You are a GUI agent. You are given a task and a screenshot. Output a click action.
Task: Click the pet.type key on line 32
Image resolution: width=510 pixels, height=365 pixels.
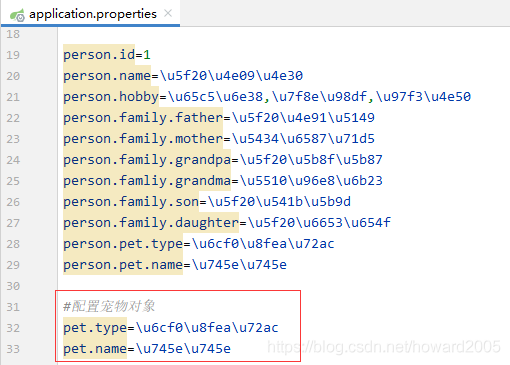coord(95,328)
